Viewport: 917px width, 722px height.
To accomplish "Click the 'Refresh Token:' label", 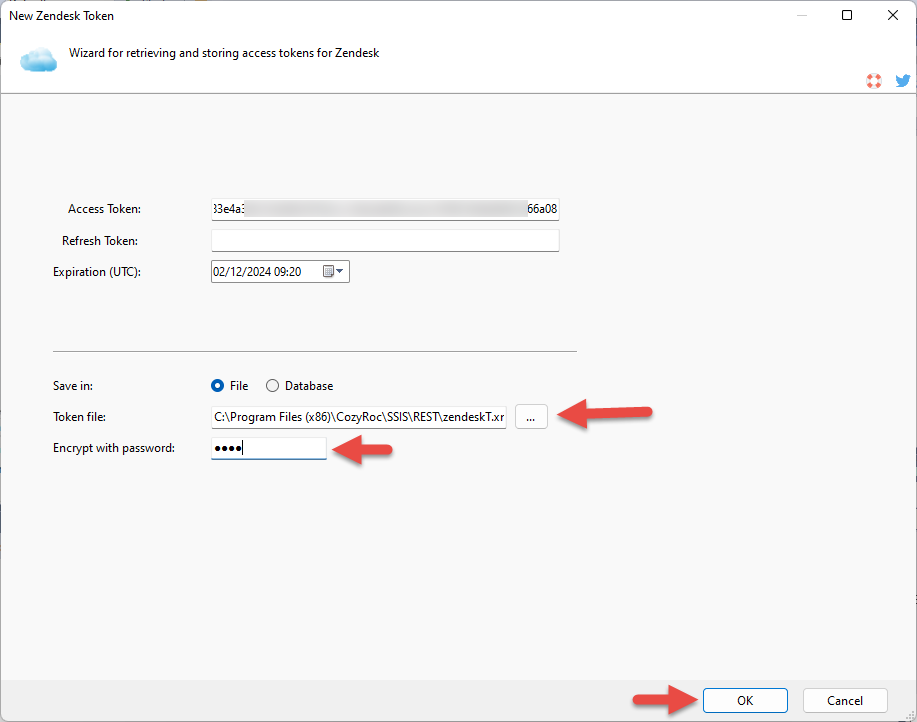I will click(100, 241).
